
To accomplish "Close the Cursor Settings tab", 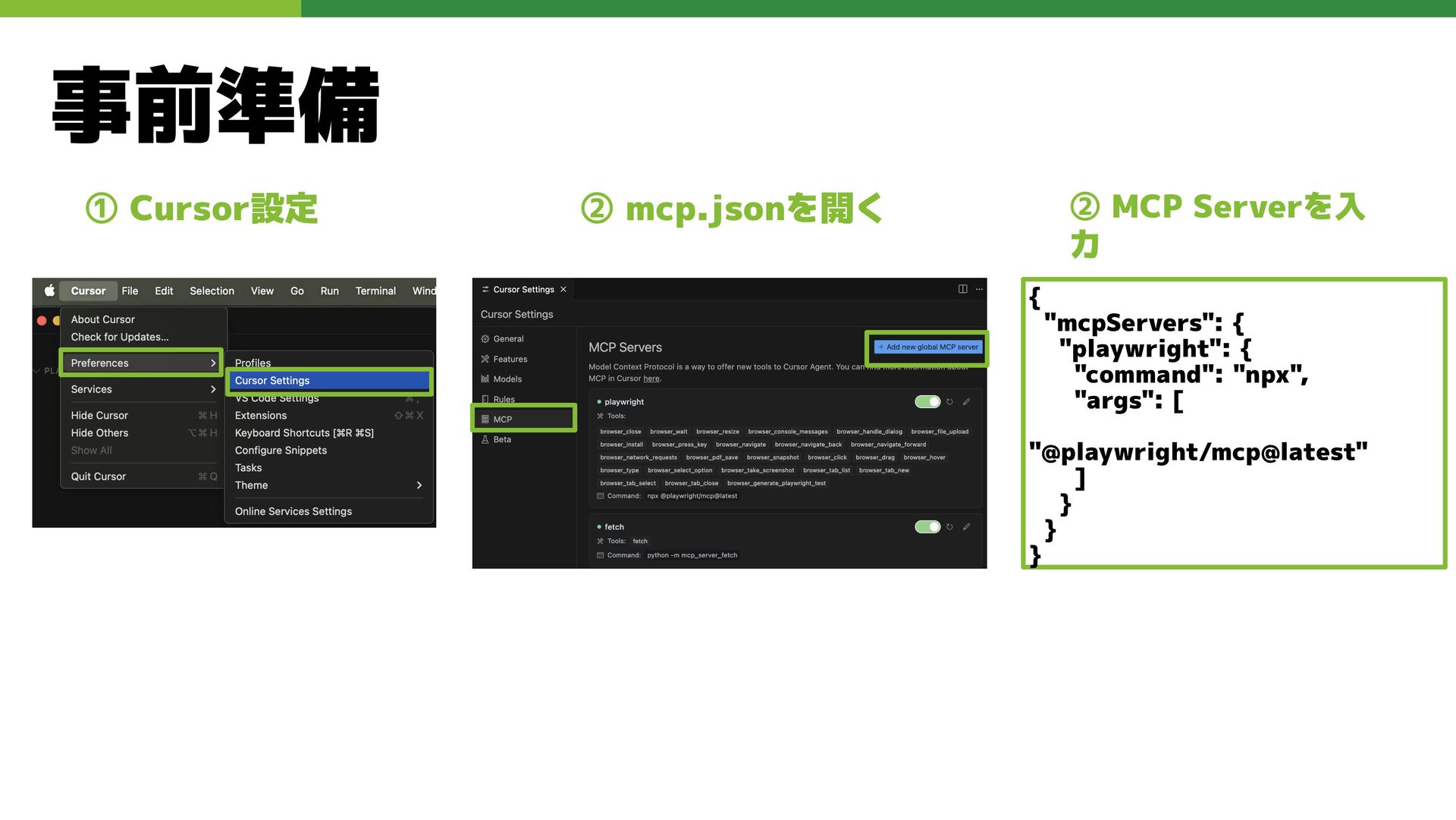I will coord(563,290).
